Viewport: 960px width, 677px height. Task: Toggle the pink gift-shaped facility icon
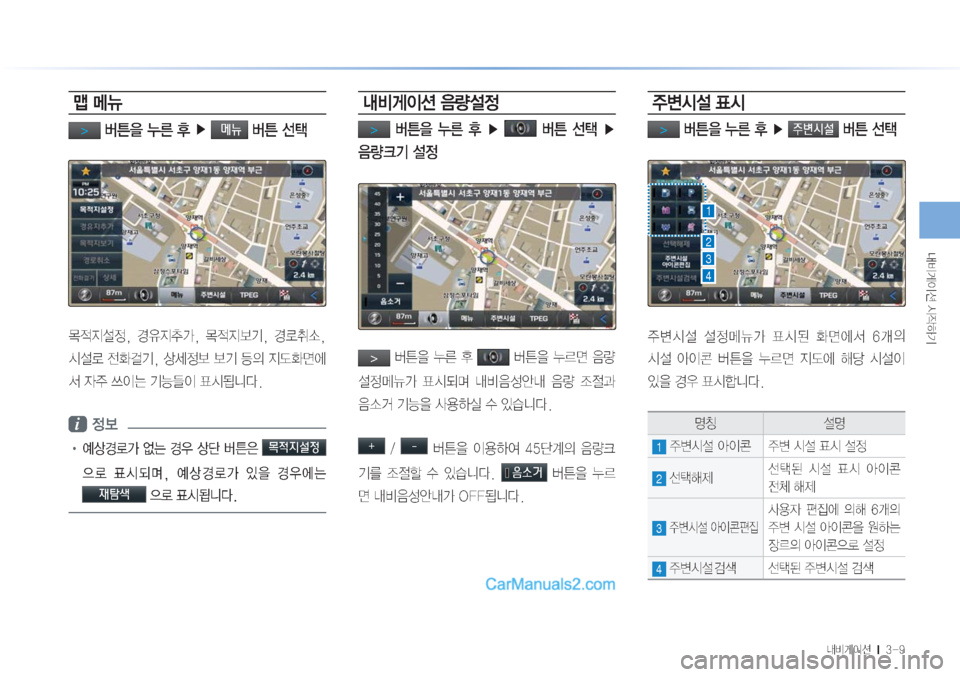666,211
